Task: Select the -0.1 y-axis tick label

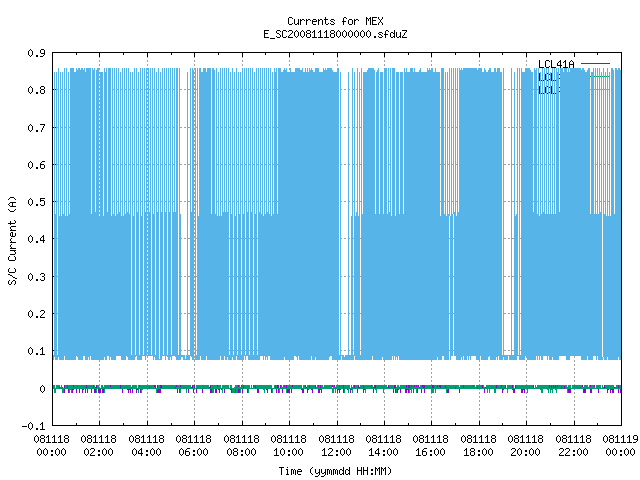Action: 33,426
